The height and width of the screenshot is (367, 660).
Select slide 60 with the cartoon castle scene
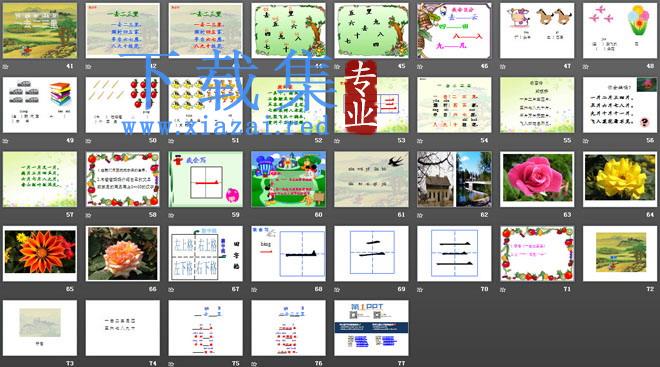coord(288,179)
